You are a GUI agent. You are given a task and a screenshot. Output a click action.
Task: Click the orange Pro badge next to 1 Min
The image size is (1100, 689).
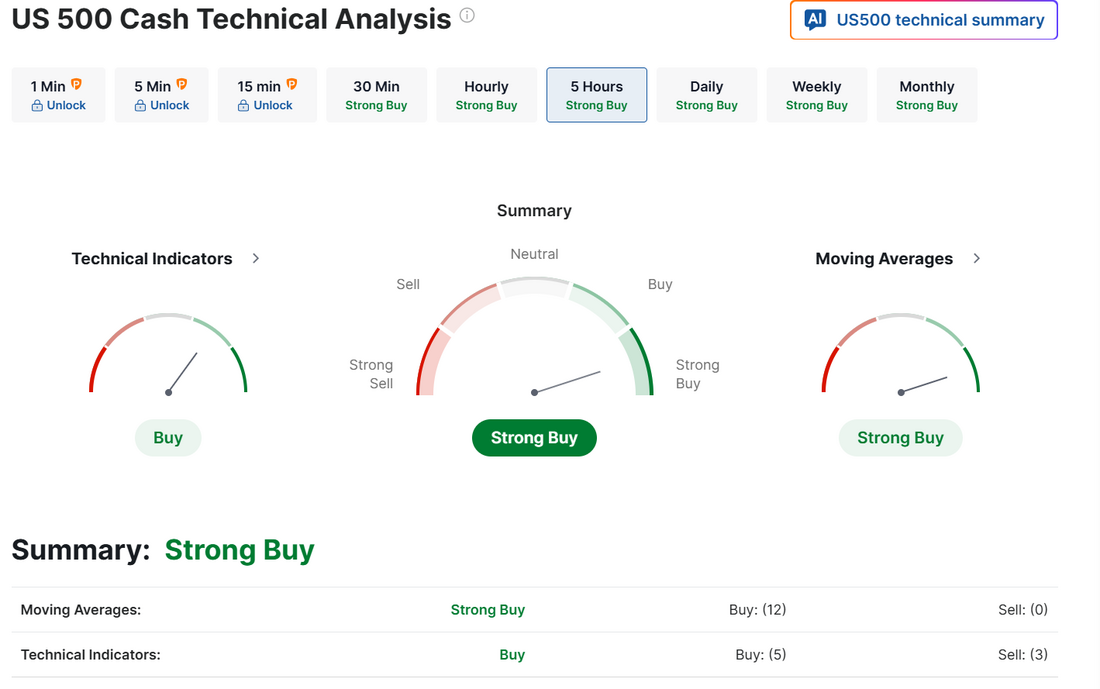click(x=76, y=85)
